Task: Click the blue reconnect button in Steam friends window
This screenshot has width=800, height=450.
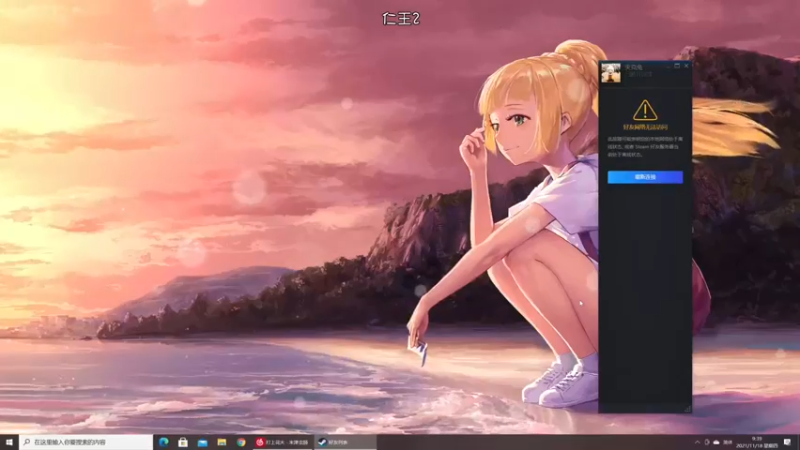Action: tap(645, 177)
